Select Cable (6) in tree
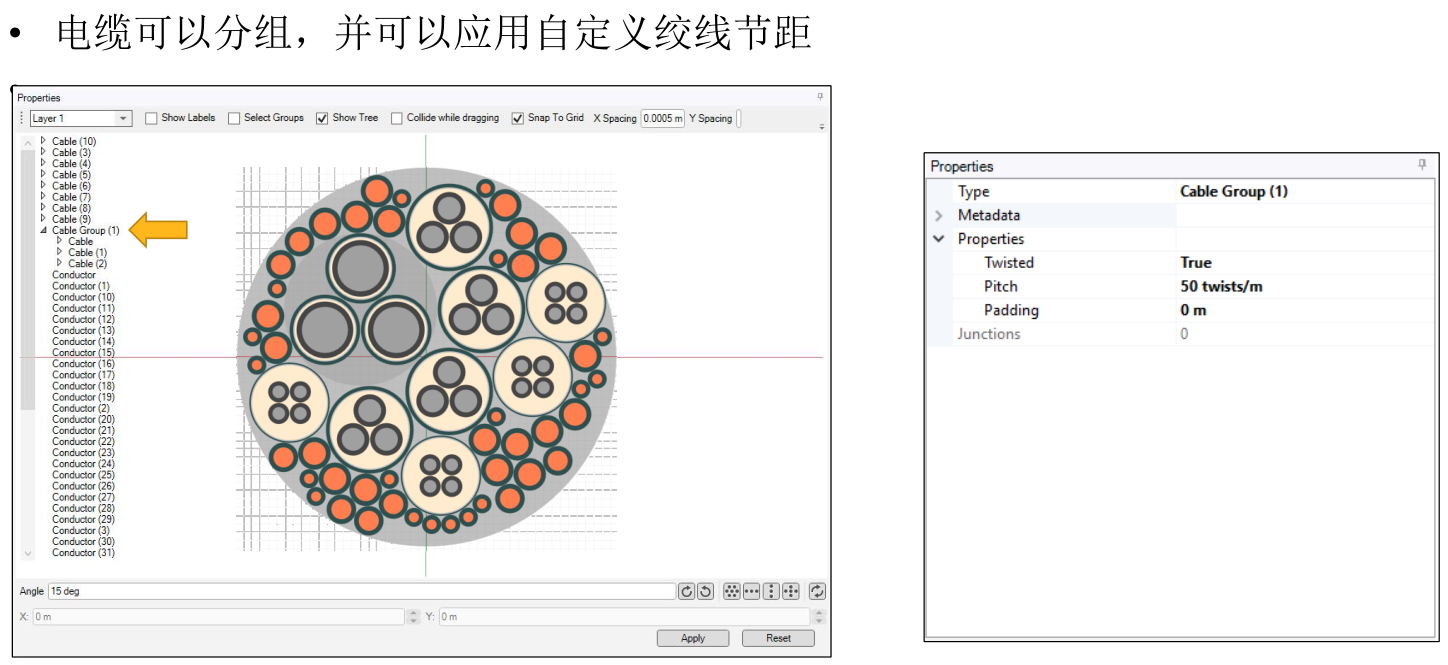The height and width of the screenshot is (665, 1448). tap(72, 186)
